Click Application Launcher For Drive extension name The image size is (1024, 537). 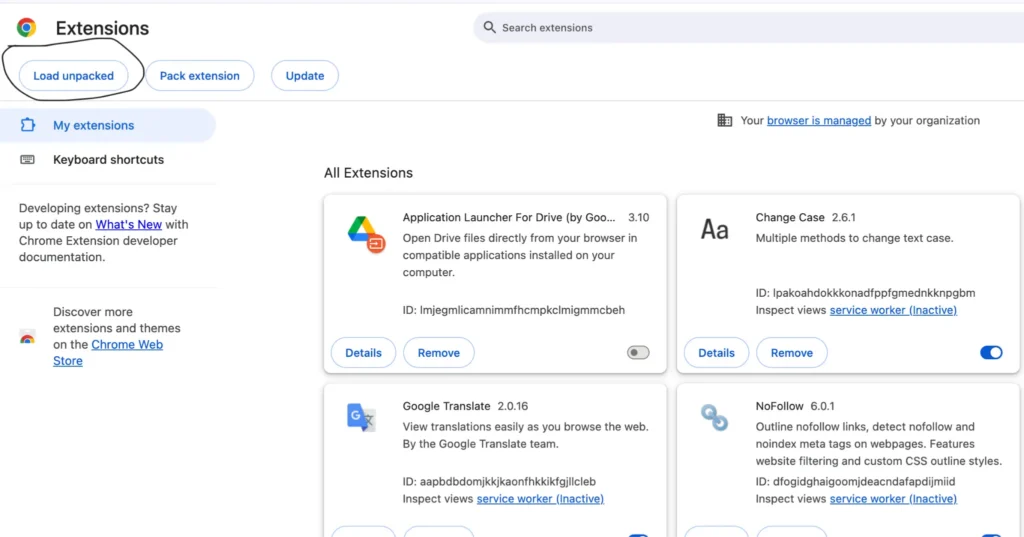click(509, 218)
